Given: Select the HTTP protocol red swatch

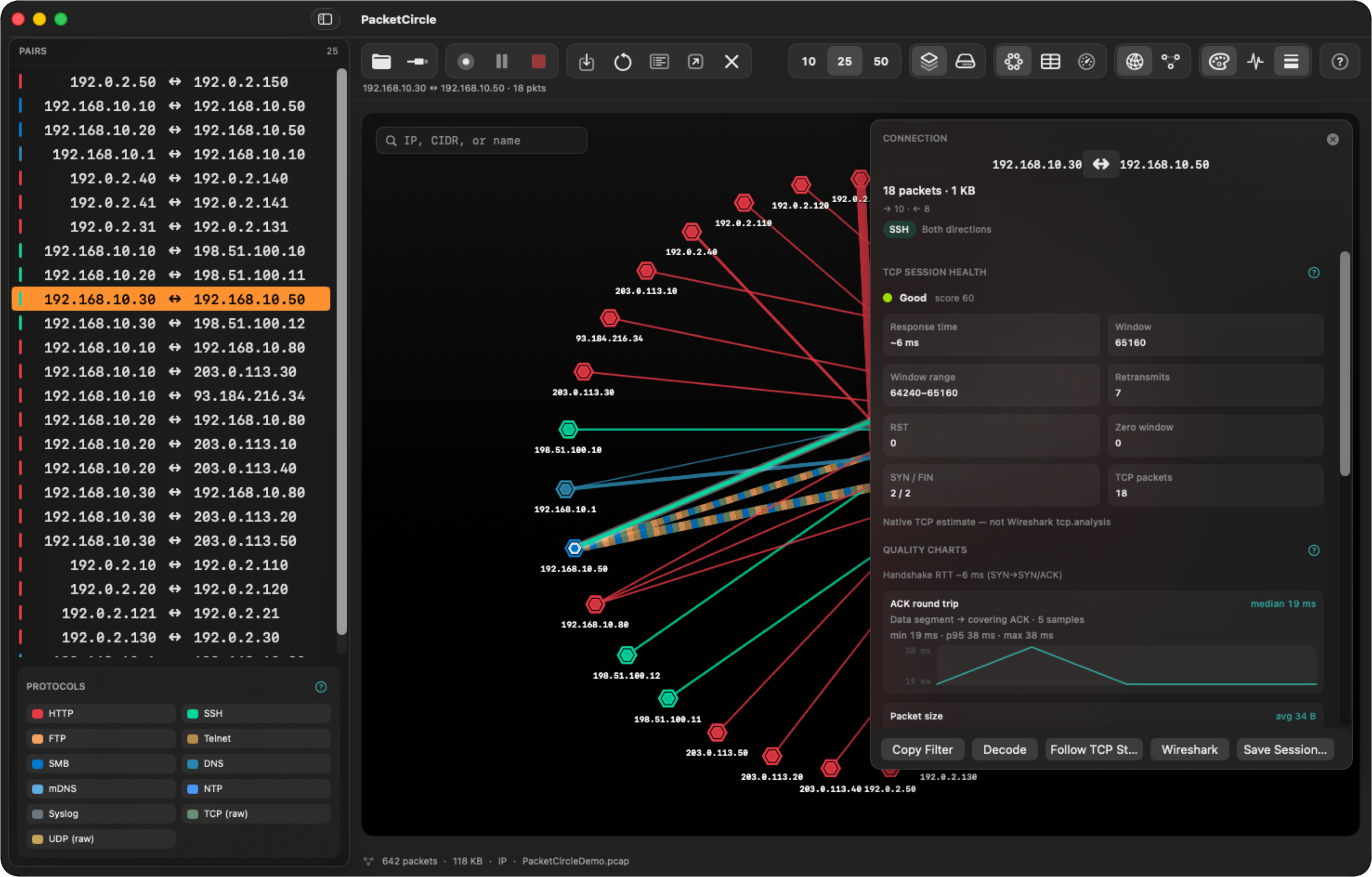Looking at the screenshot, I should tap(38, 714).
